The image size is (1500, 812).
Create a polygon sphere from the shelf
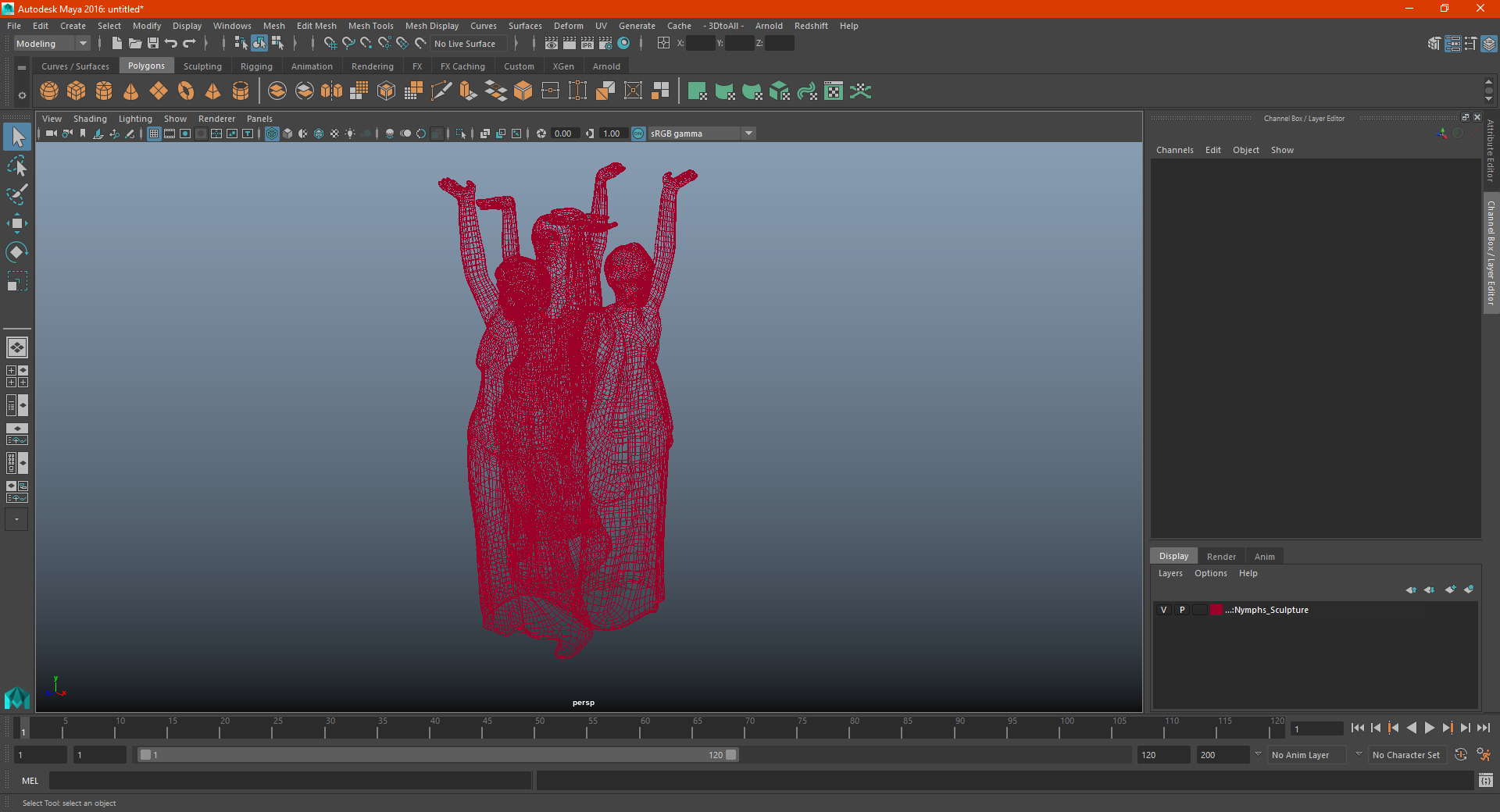(49, 91)
